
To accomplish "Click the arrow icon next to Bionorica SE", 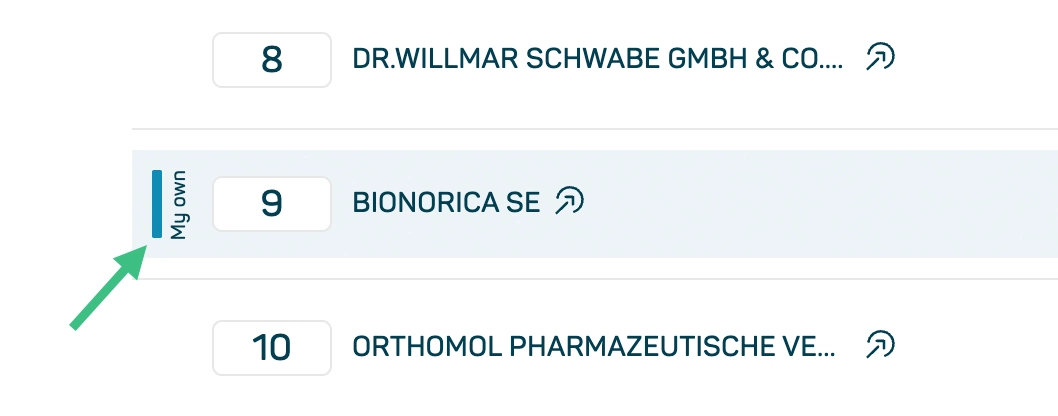I will pos(569,201).
